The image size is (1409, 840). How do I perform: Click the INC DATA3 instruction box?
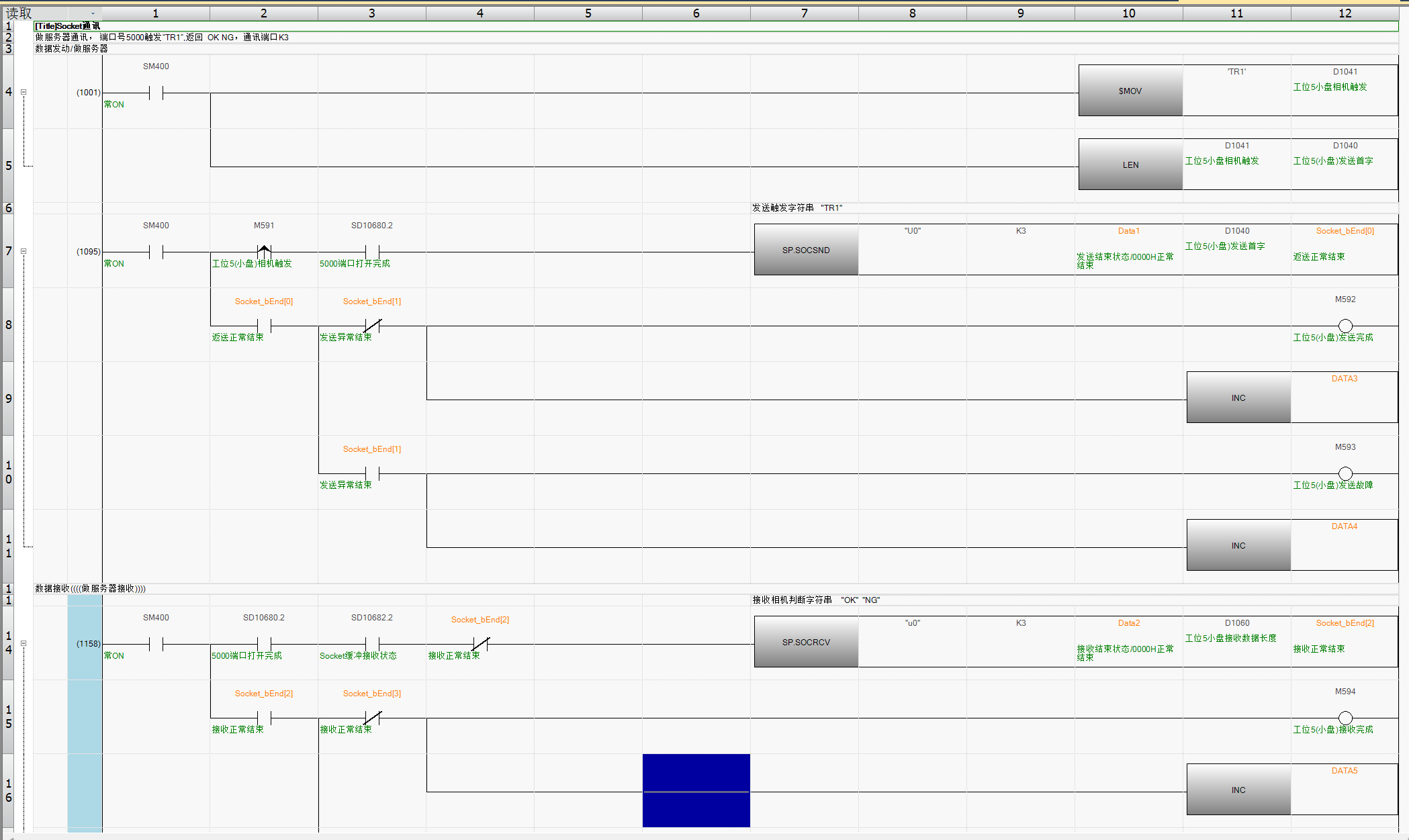tap(1238, 398)
